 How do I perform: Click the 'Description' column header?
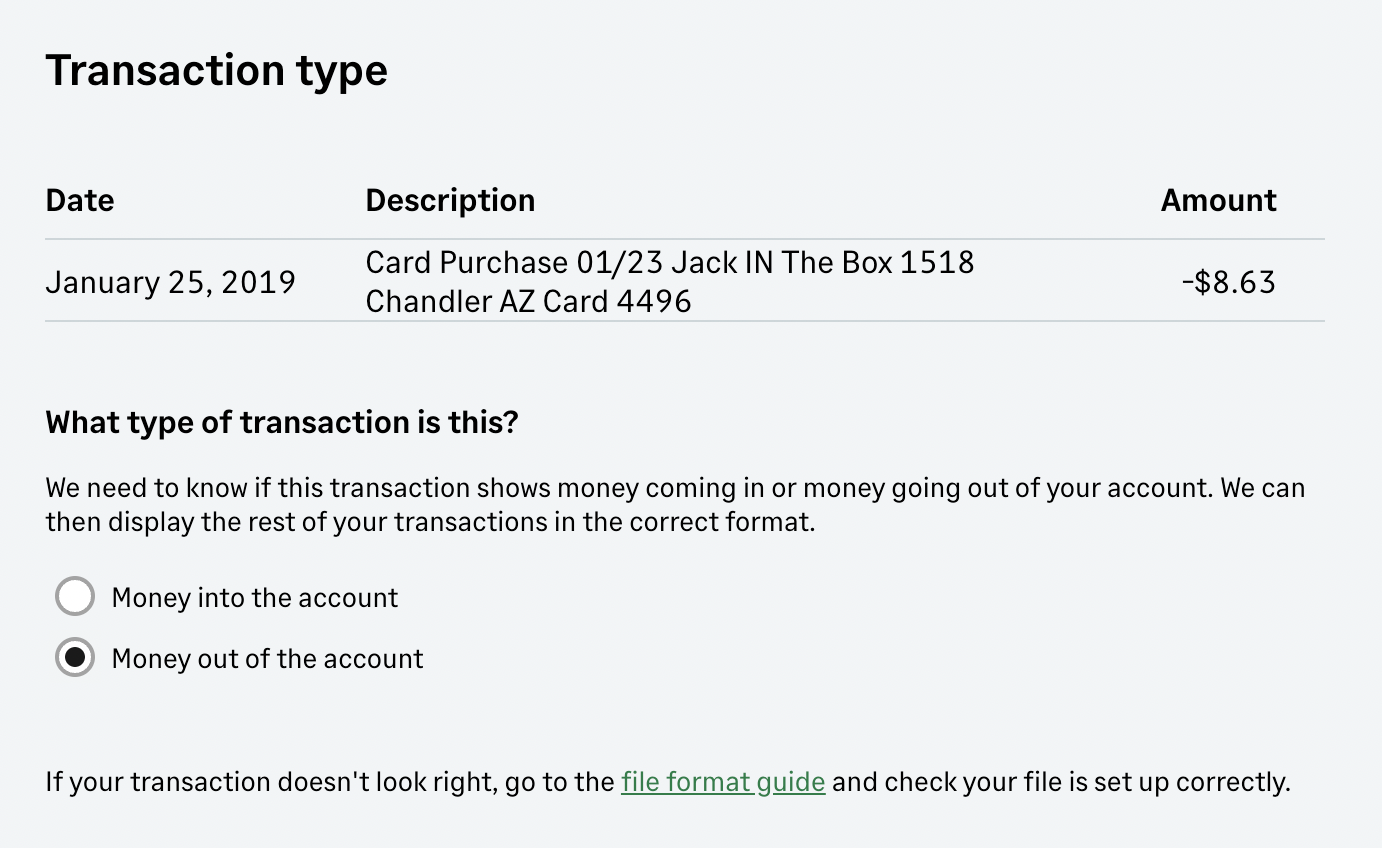tap(450, 200)
